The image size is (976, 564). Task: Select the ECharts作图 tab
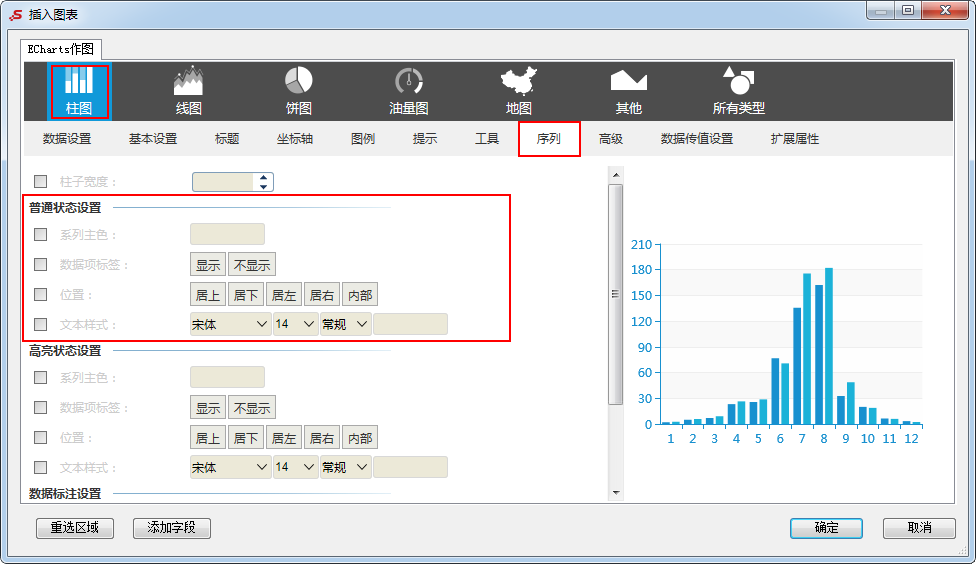(x=60, y=49)
